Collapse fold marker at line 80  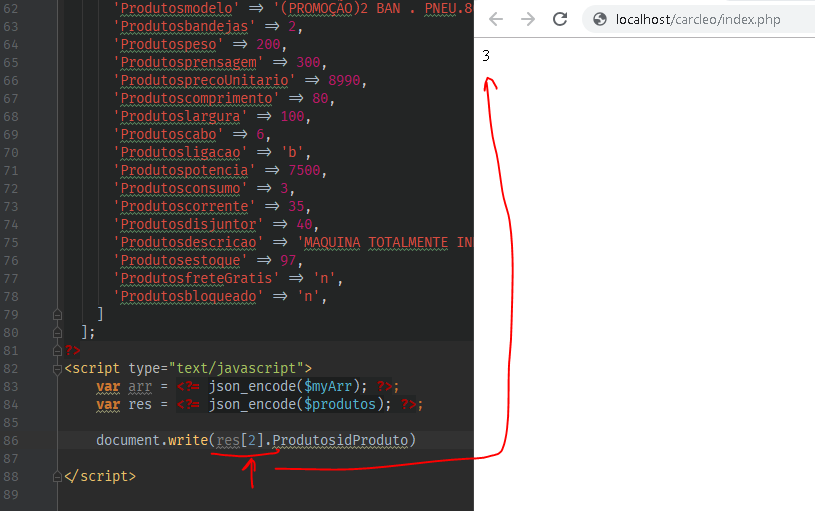58,333
